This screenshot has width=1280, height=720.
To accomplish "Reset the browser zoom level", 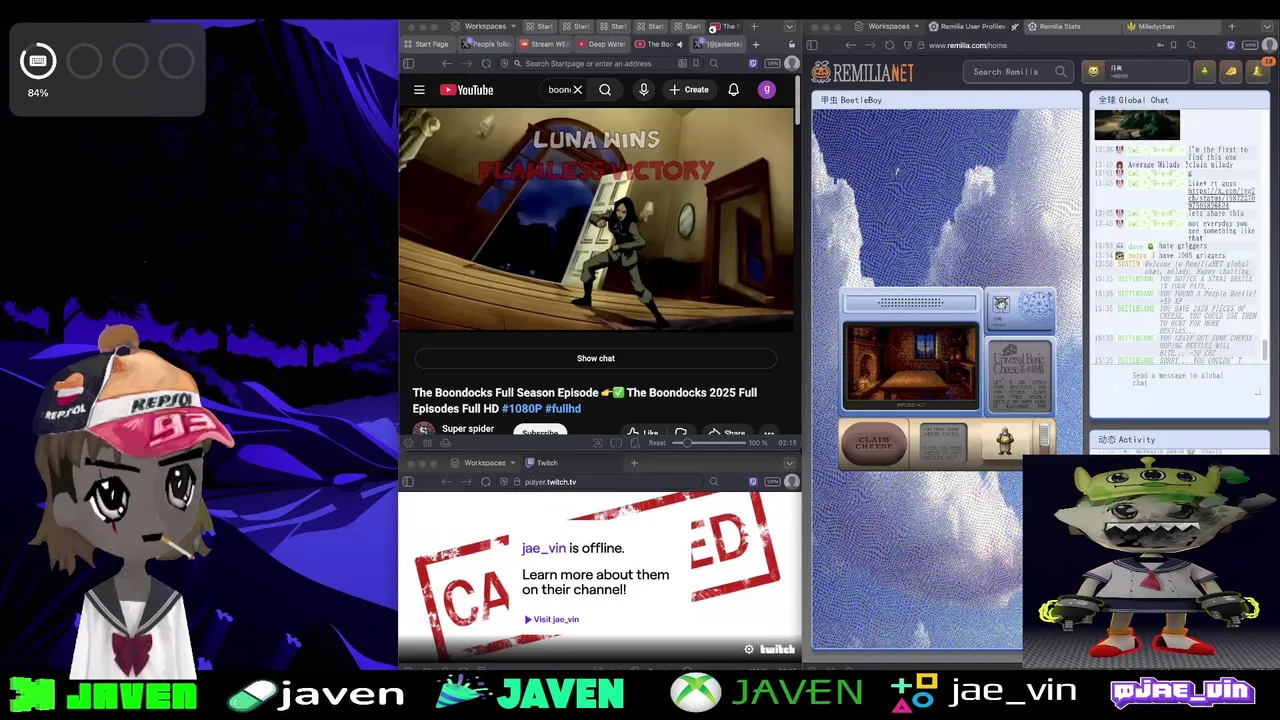I will tap(657, 442).
